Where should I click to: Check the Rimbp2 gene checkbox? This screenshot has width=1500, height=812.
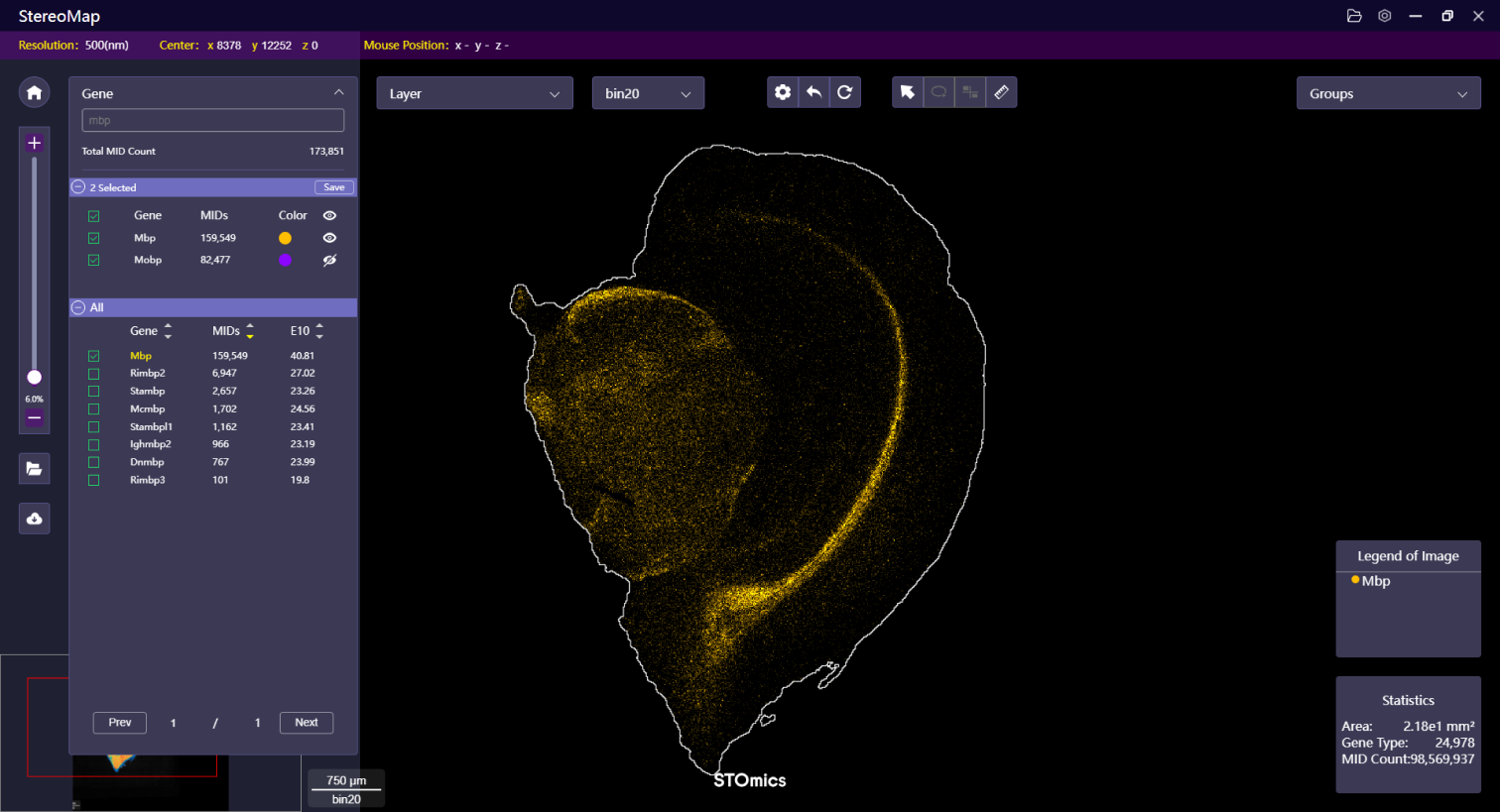[x=94, y=374]
